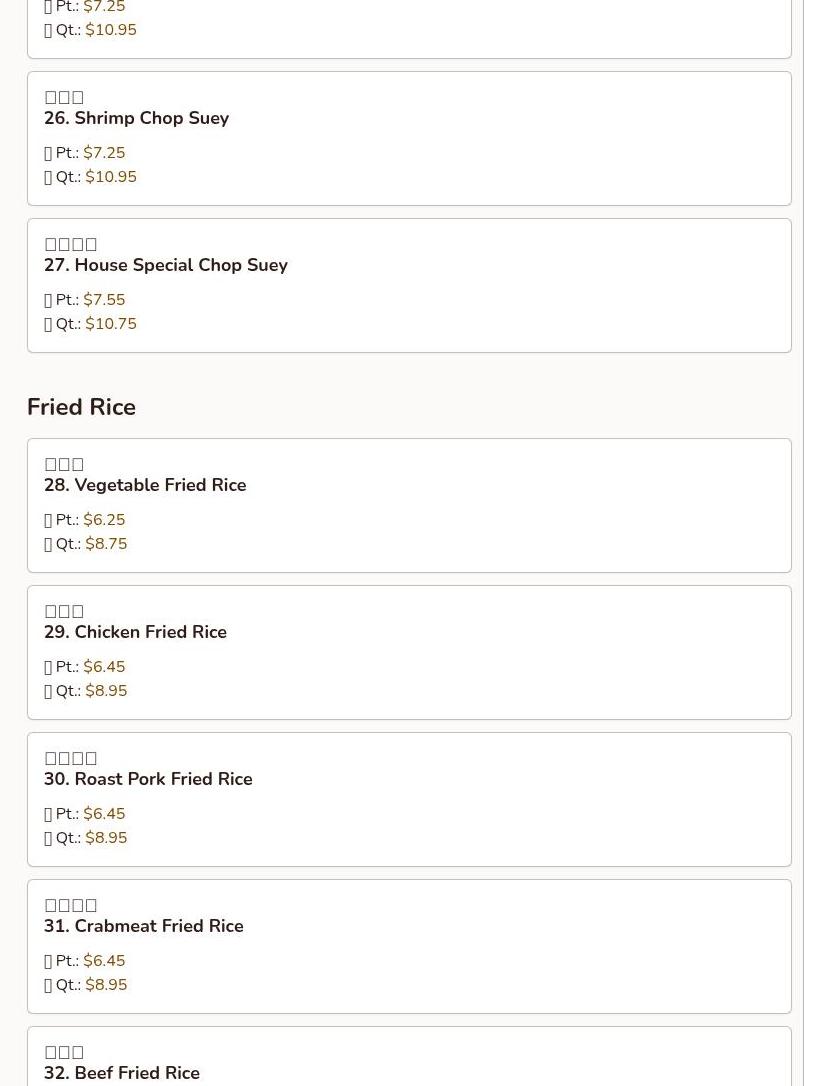
Task: Open the Vegetable Fried Rice item
Action: pos(145,485)
